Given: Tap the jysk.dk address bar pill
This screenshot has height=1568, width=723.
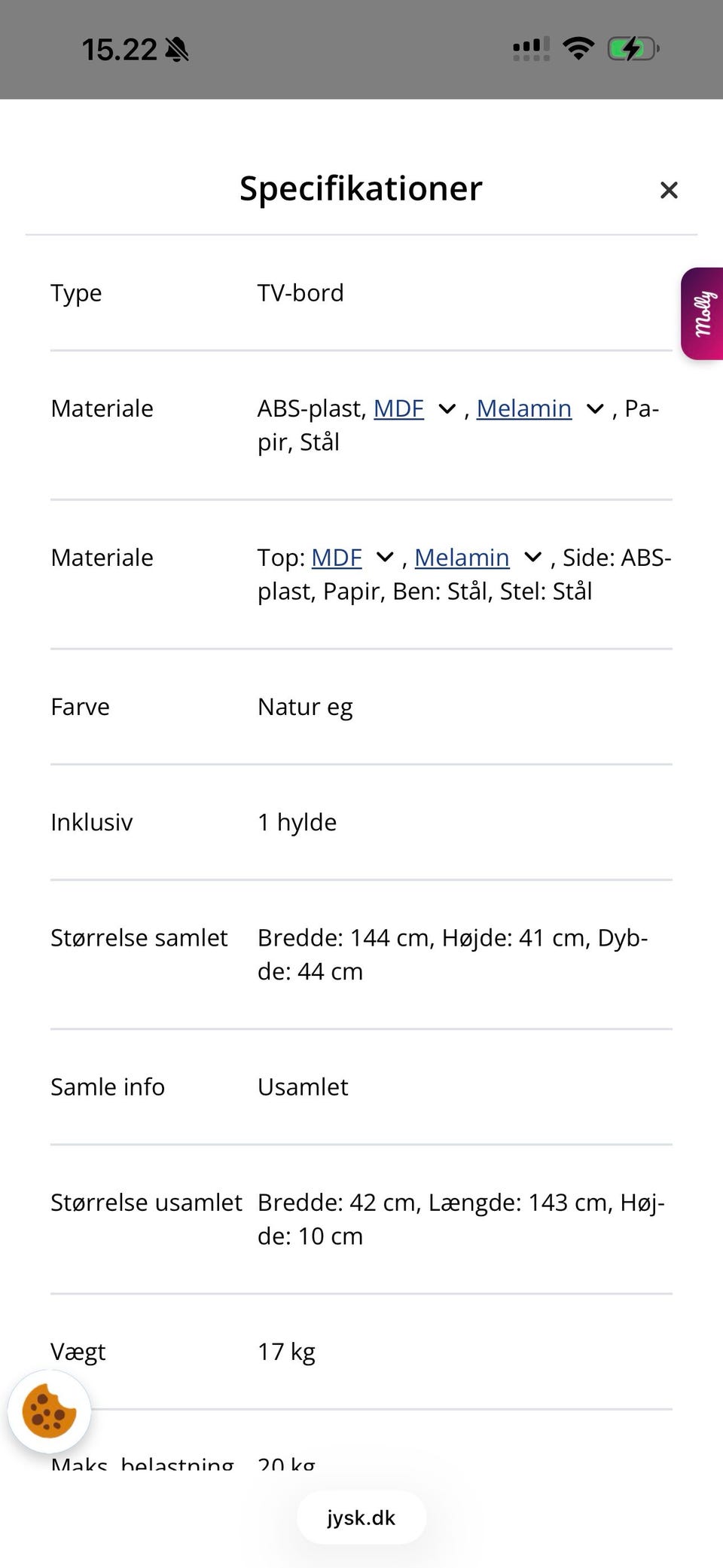Looking at the screenshot, I should 361,1518.
